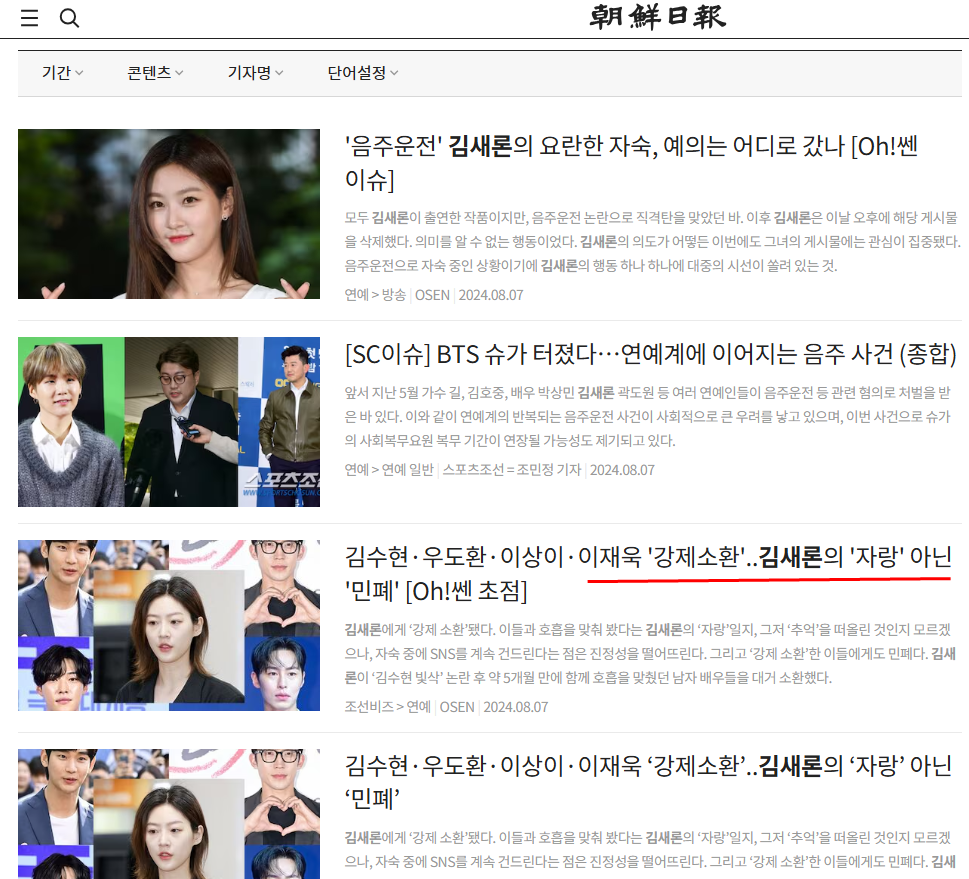Expand the 단어설정 filter dropdown
969x879 pixels.
tap(363, 73)
